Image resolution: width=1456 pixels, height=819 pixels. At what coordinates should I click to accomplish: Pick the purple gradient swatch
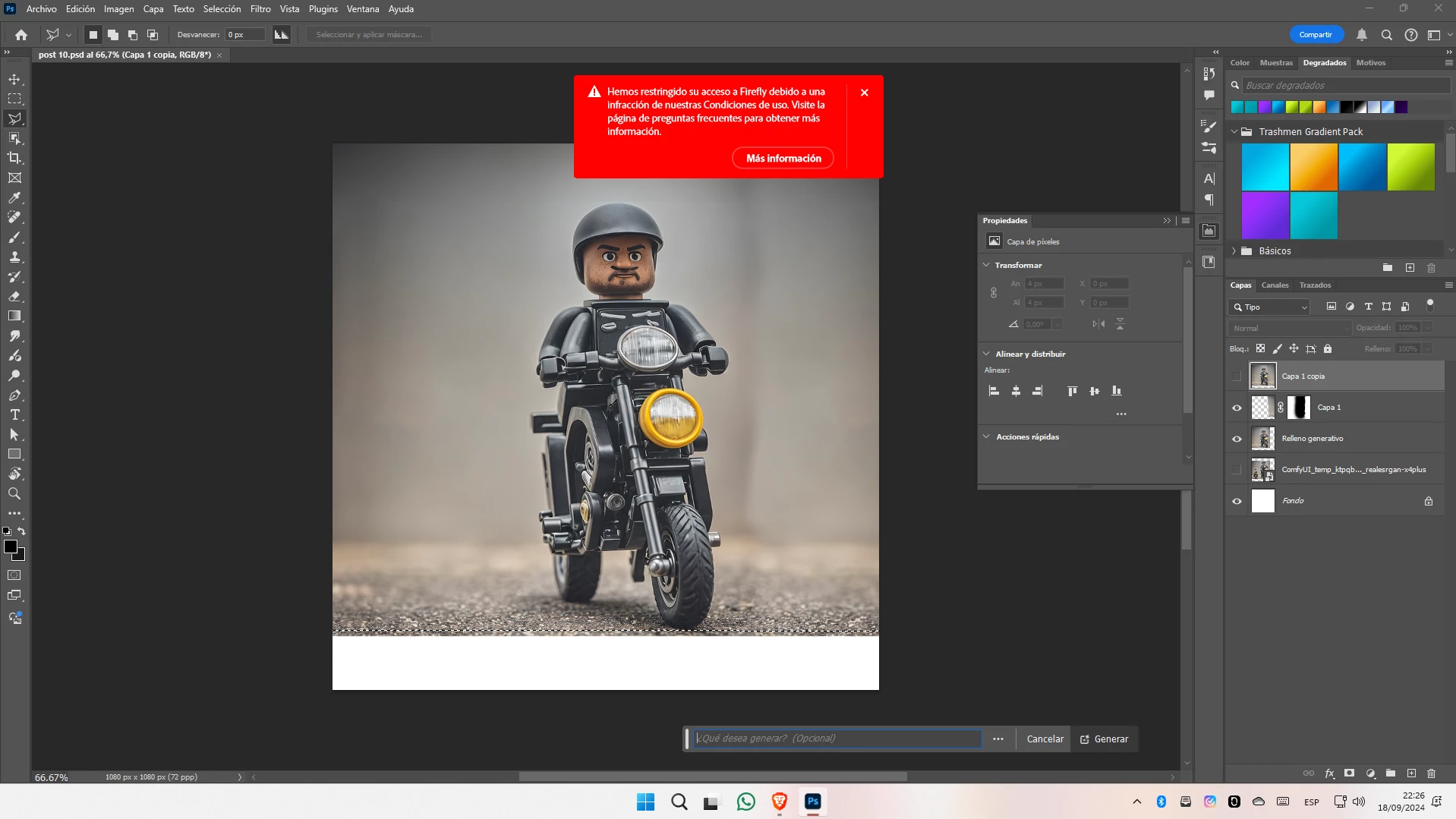(x=1265, y=216)
